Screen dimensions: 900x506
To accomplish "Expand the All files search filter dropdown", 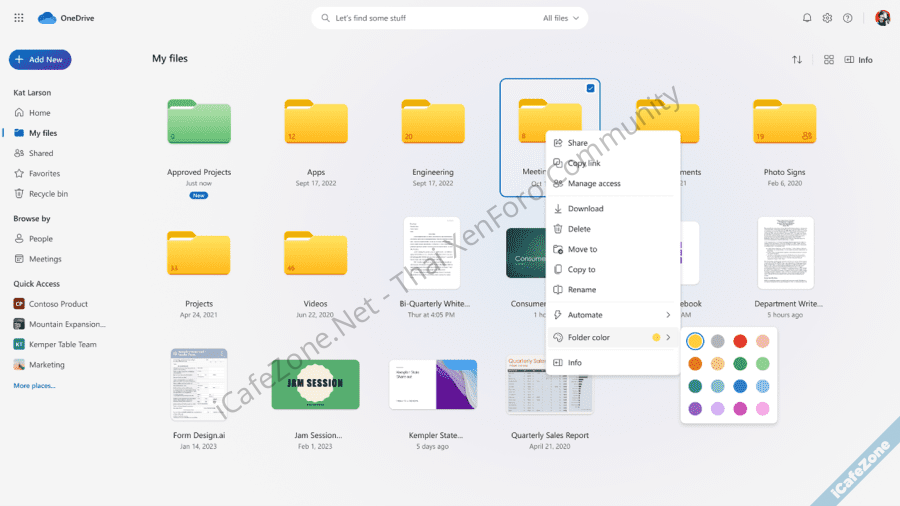I will click(x=560, y=18).
